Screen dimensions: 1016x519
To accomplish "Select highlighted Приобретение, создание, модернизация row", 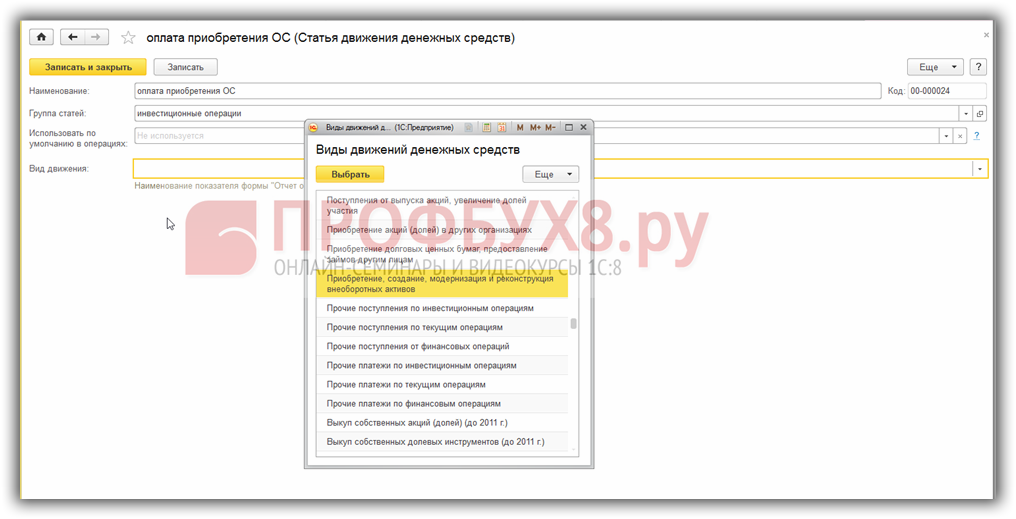I will pos(442,284).
